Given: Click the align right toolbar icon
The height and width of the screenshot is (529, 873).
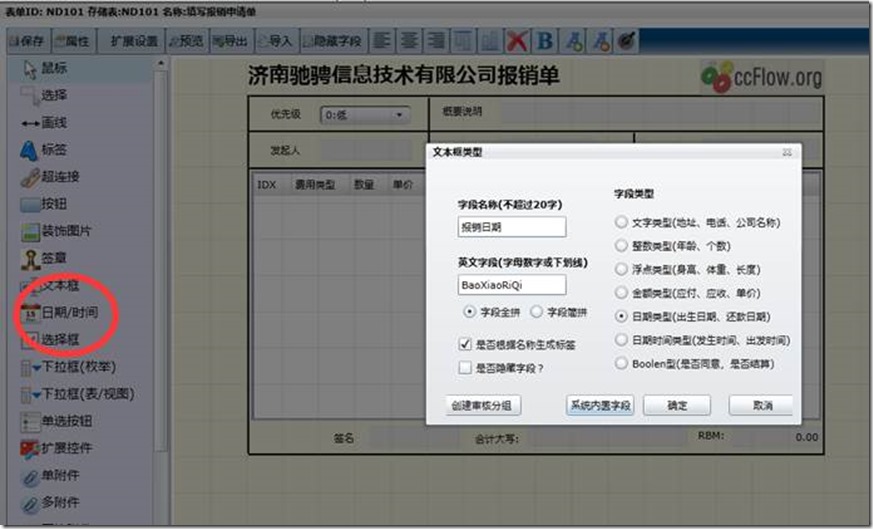Looking at the screenshot, I should click(x=436, y=41).
